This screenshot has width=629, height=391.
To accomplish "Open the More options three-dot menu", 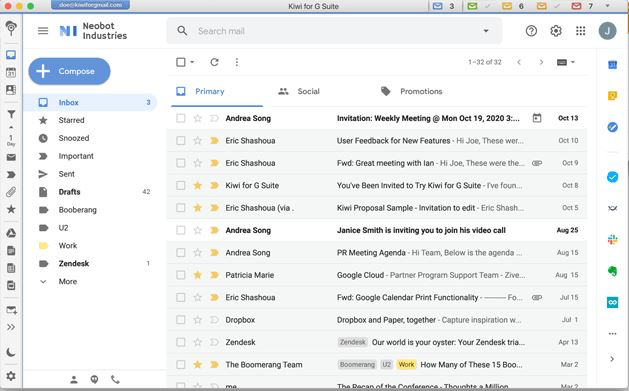I will tap(237, 62).
